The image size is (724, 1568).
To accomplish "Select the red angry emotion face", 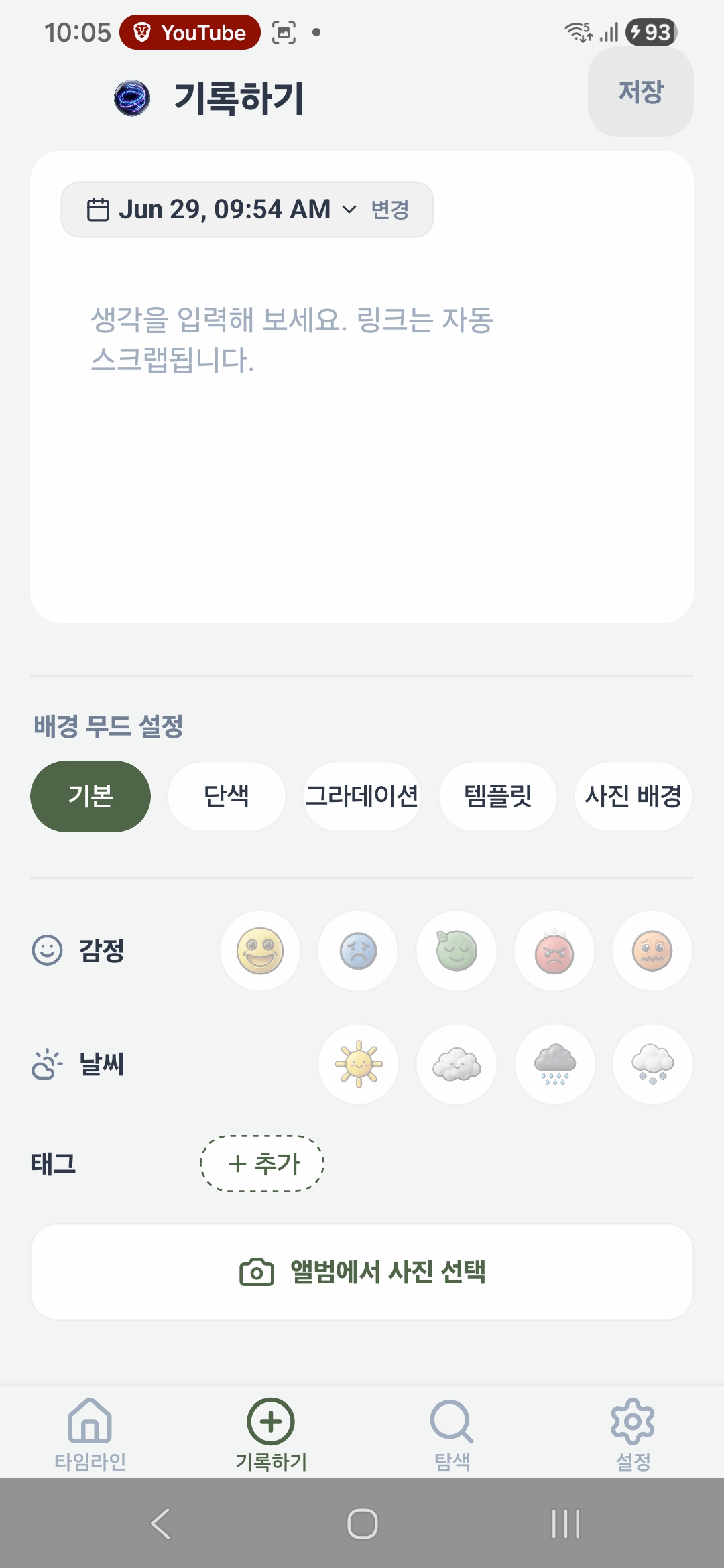I will (554, 951).
